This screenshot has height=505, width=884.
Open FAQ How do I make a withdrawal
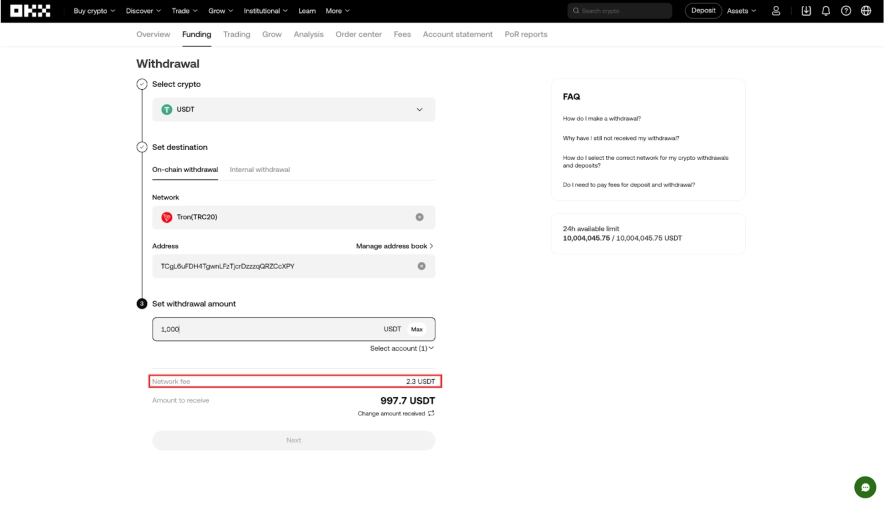[602, 119]
